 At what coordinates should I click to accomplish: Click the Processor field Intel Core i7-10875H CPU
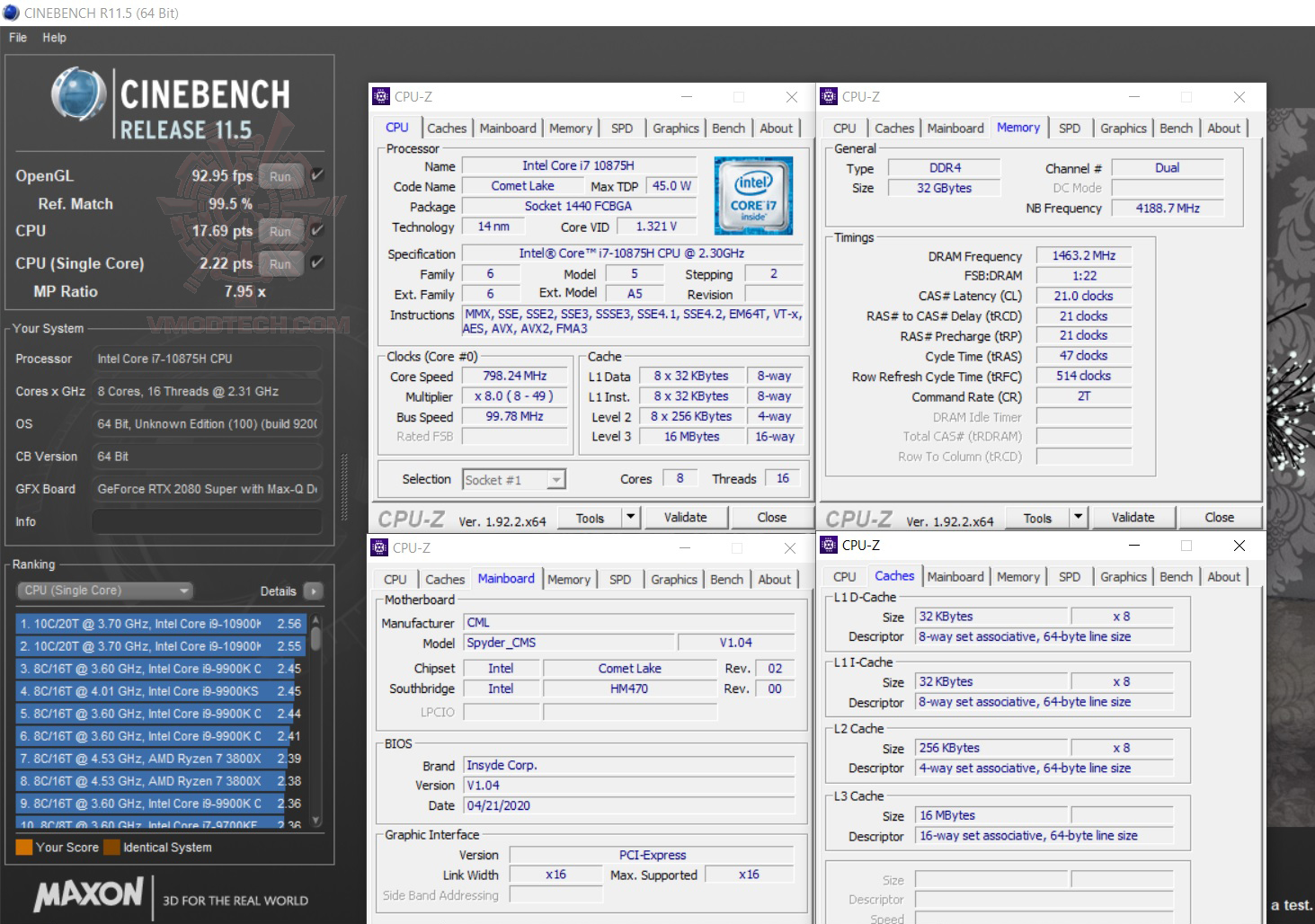pos(207,359)
